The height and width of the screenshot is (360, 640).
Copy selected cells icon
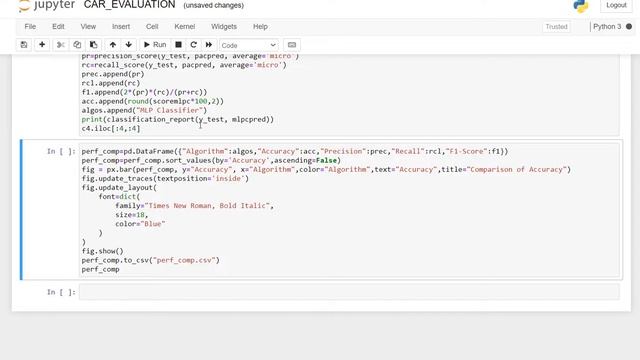point(77,45)
